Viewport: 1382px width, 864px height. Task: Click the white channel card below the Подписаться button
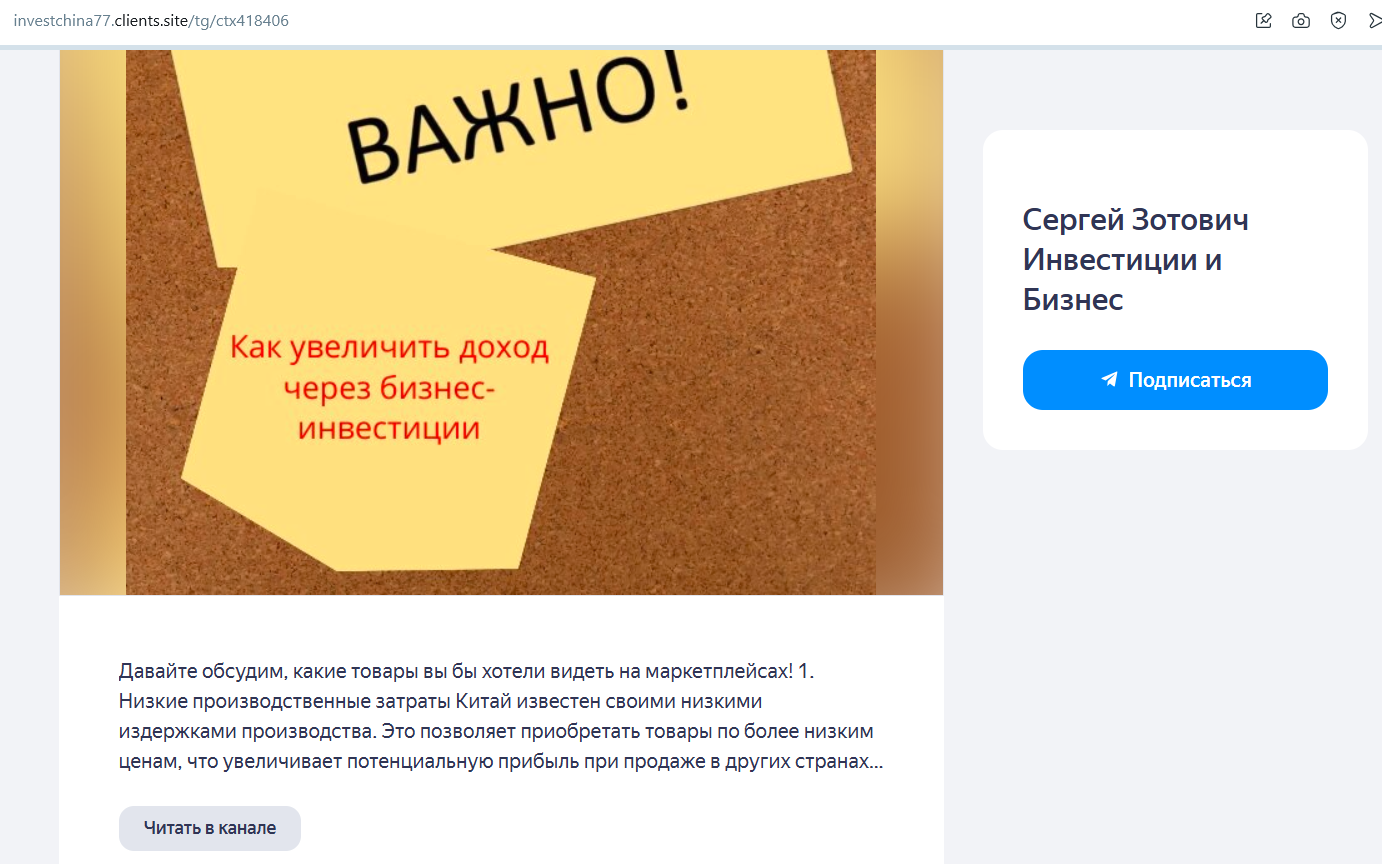click(1175, 430)
